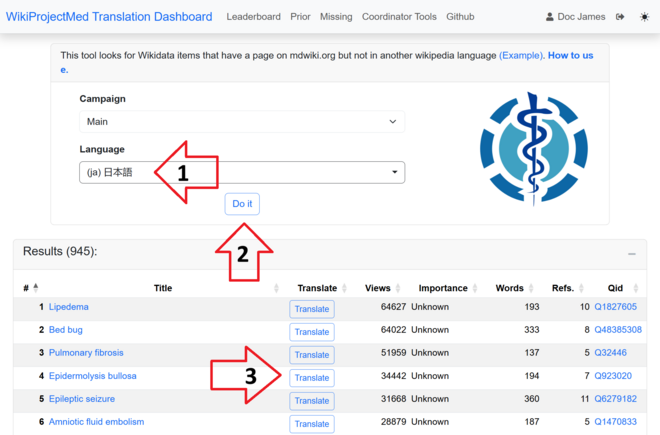This screenshot has height=435, width=660.
Task: Open the Epileptic seizure article link
Action: (82, 399)
